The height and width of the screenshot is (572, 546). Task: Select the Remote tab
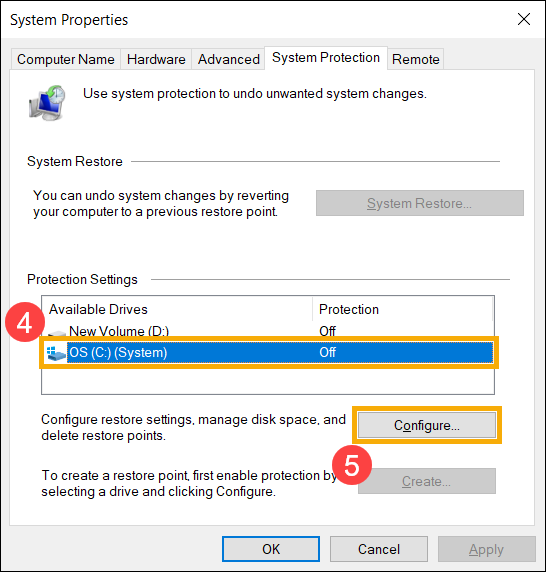[x=416, y=59]
